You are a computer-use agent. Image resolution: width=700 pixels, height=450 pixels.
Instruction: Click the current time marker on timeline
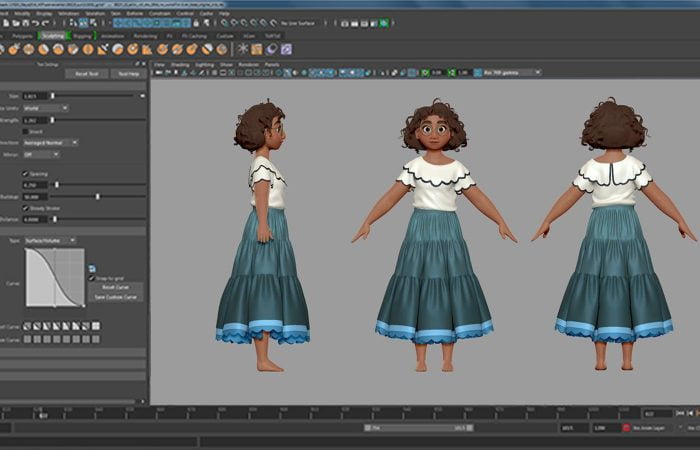click(x=43, y=415)
